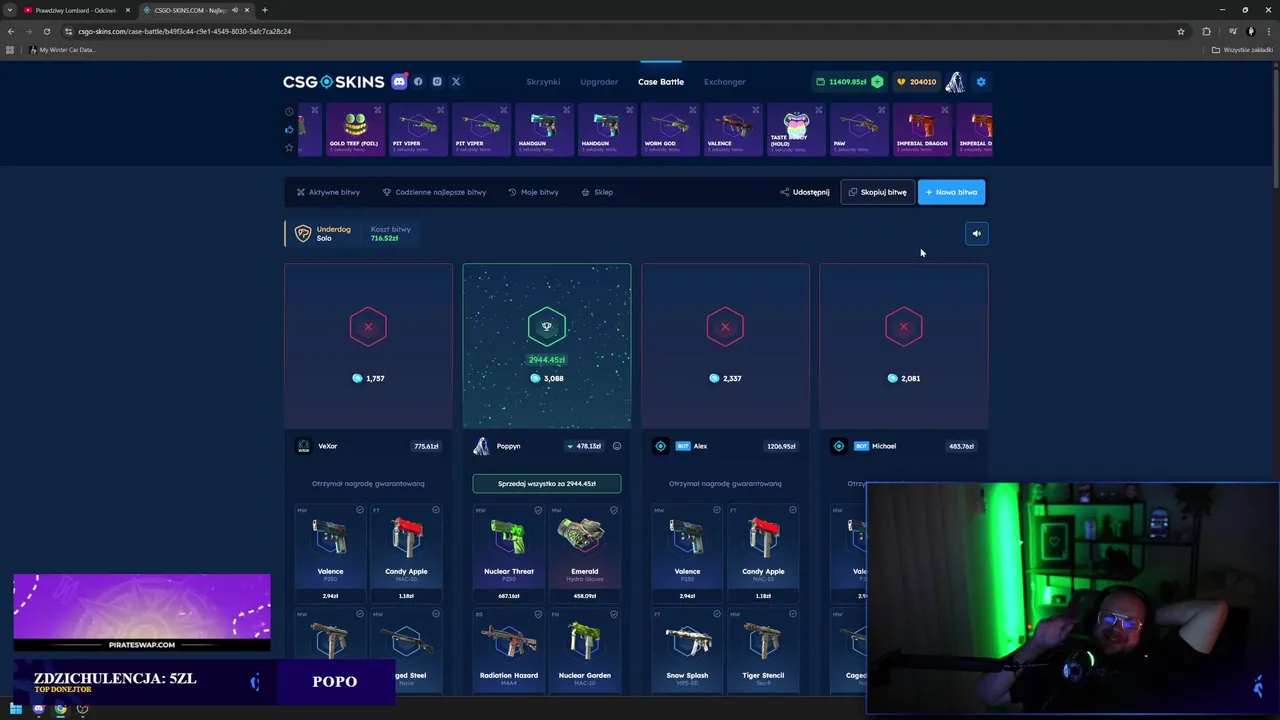Open the Case Battle tab
This screenshot has width=1280, height=720.
coord(661,82)
